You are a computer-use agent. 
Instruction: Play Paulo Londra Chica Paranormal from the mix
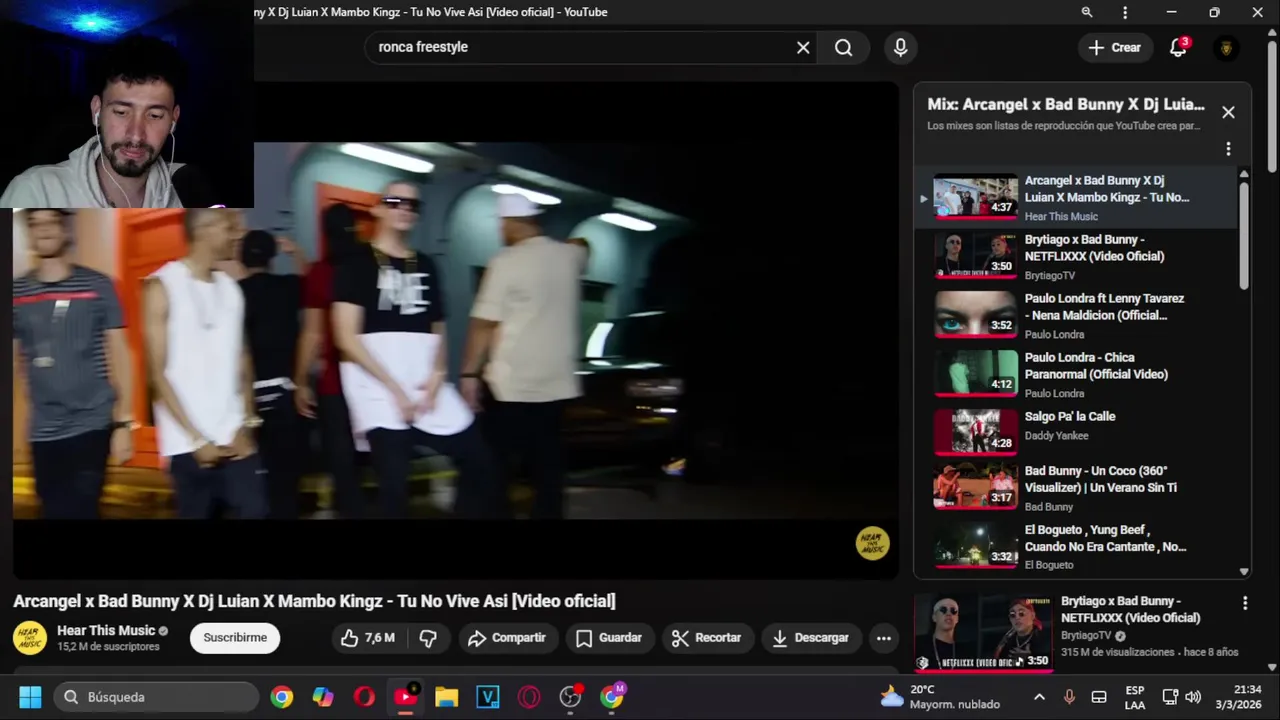[1076, 375]
